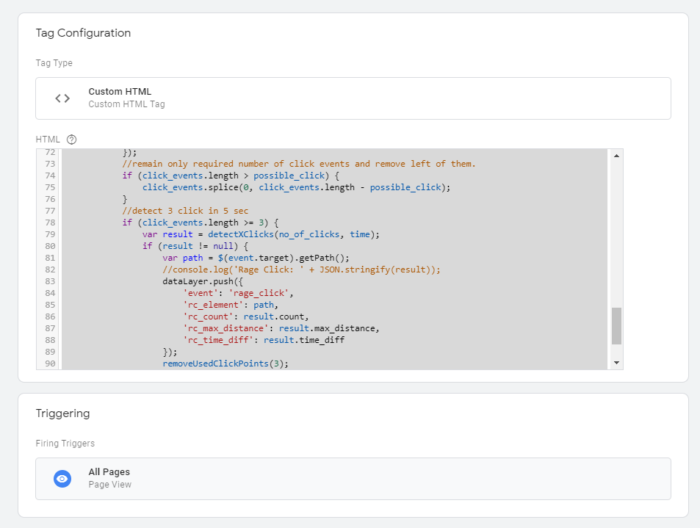700x528 pixels.
Task: Open the HTML field help icon
Action: (72, 139)
